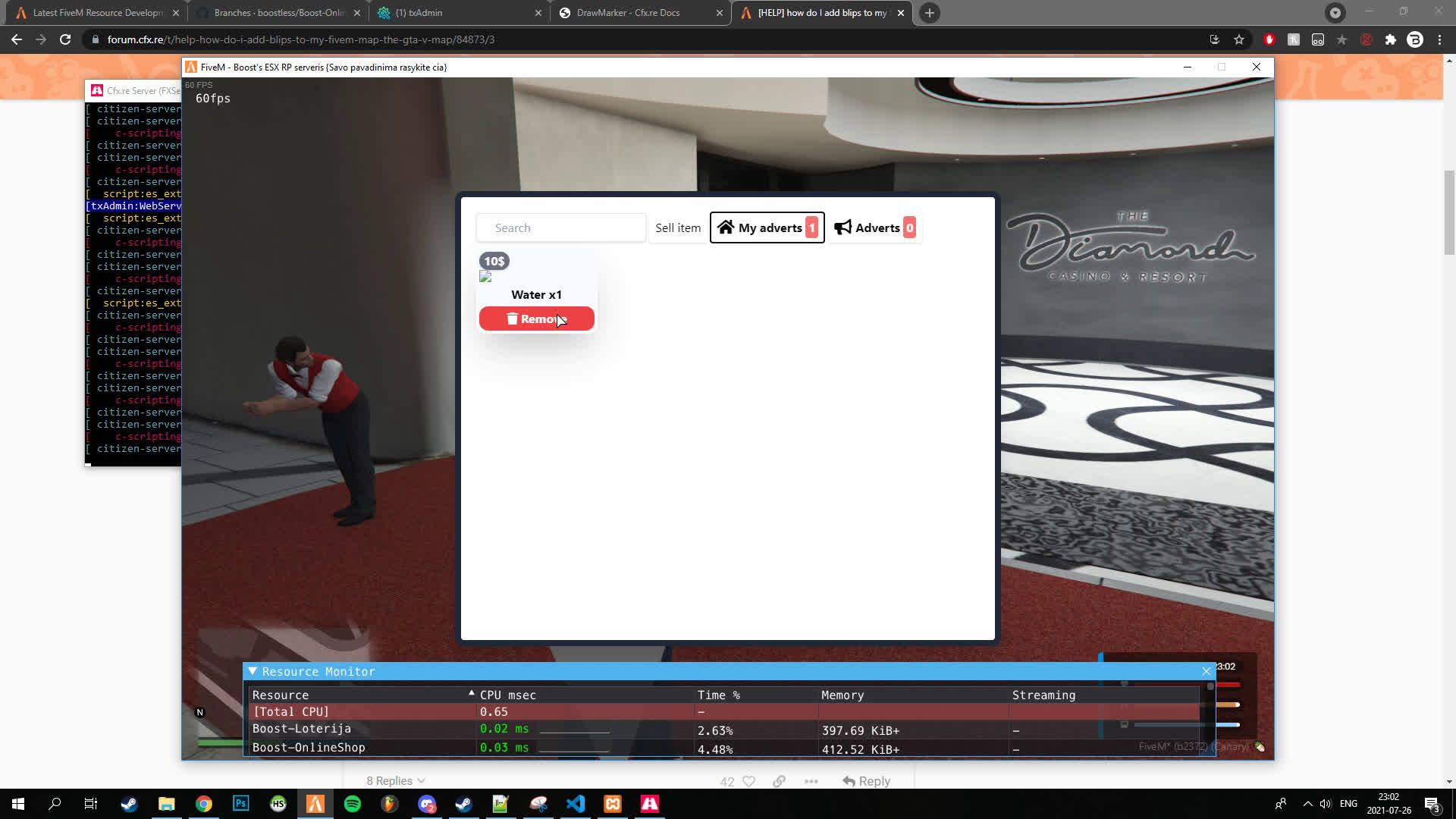Screen dimensions: 1456x819
Task: Click the My adverts tab icon
Action: pos(726,227)
